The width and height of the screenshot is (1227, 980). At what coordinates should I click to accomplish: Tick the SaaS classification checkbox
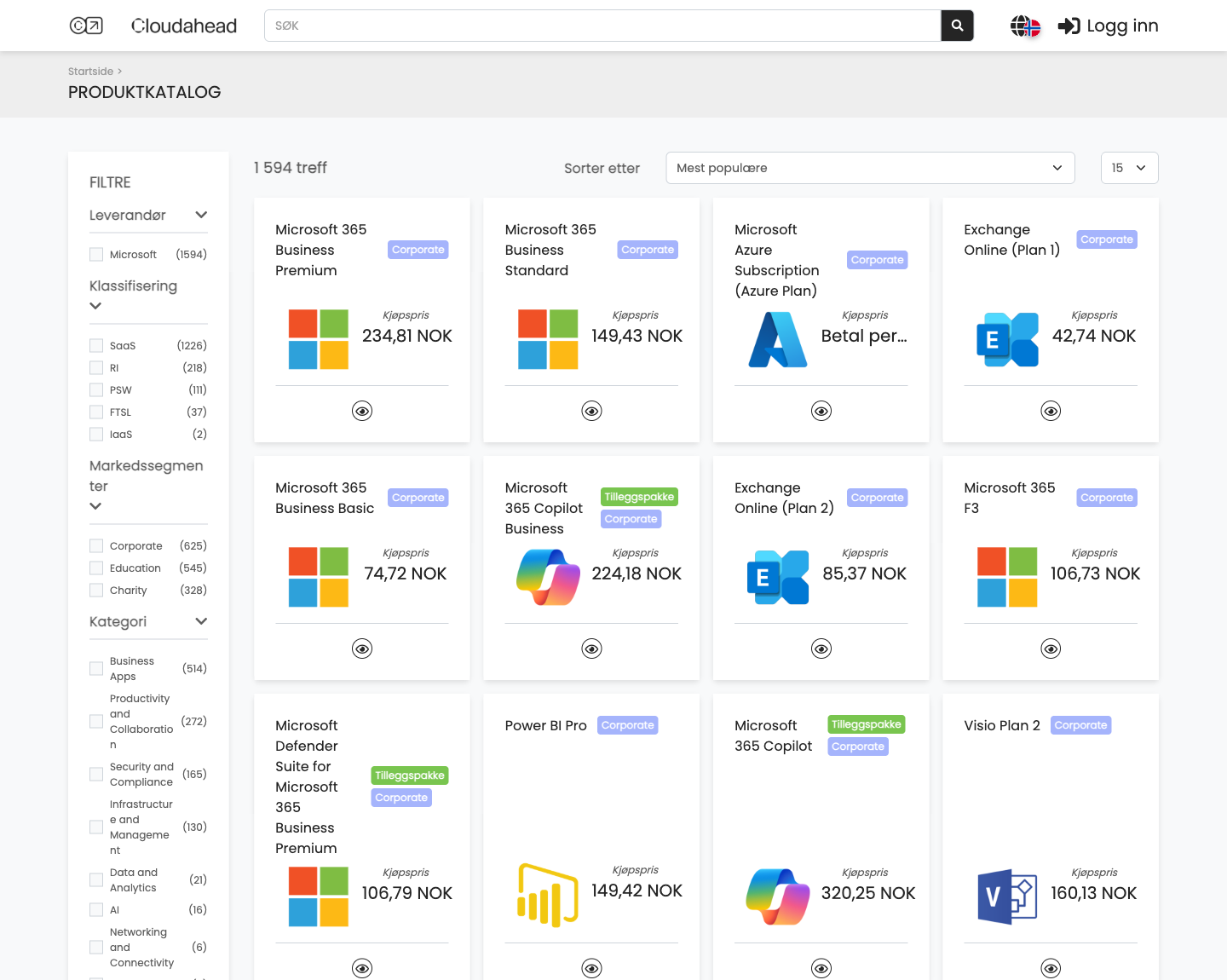point(96,345)
